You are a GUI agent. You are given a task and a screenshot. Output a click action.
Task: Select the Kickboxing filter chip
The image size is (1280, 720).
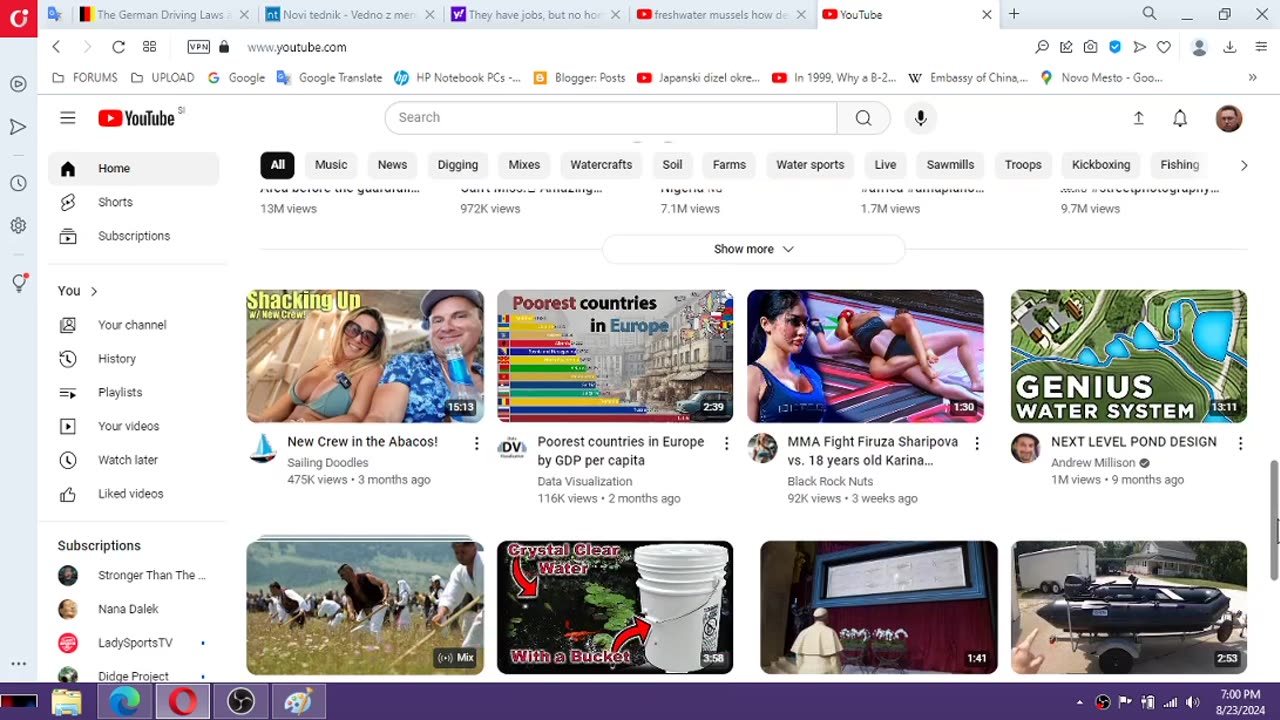click(1101, 165)
